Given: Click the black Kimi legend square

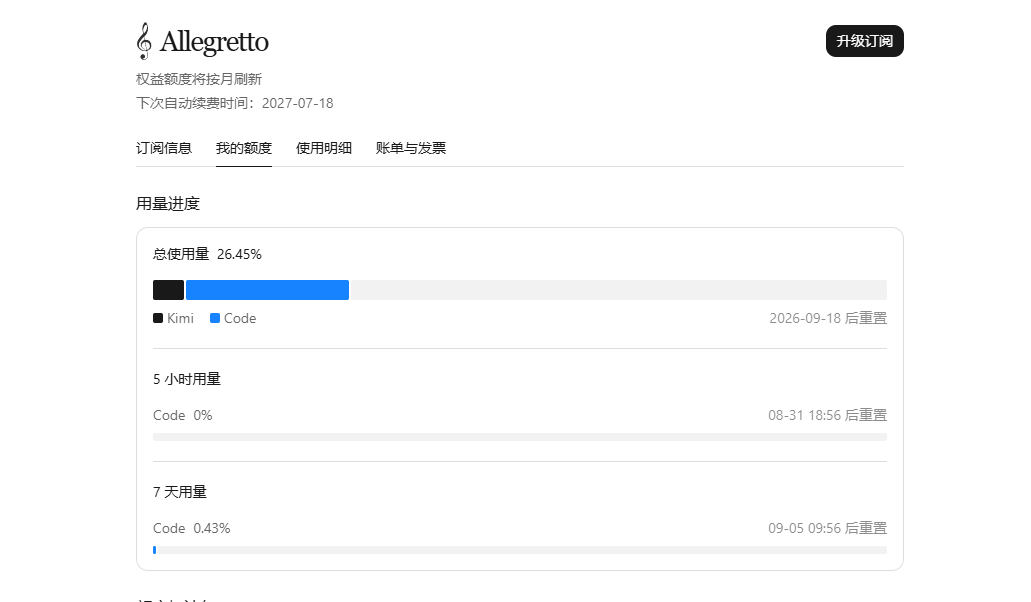Looking at the screenshot, I should point(158,318).
